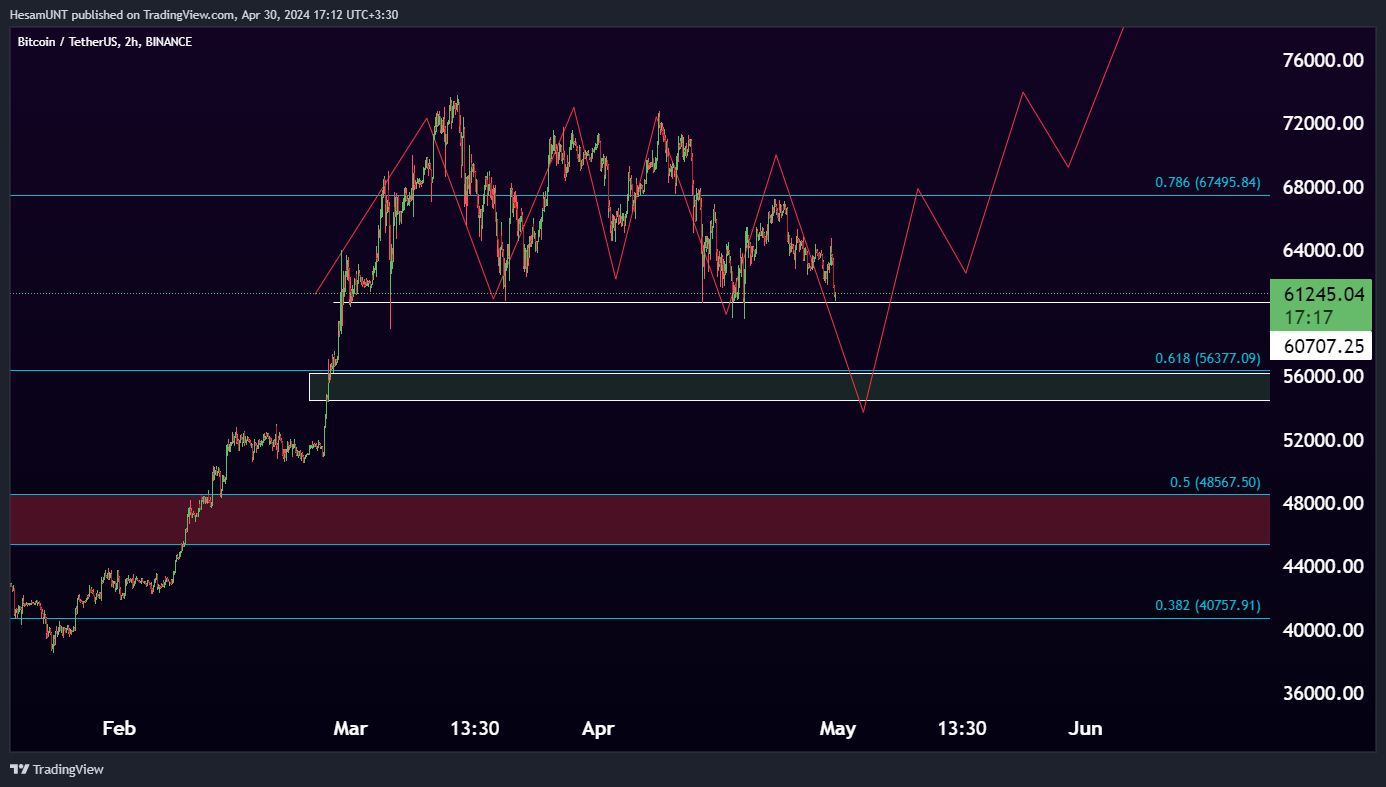1386x787 pixels.
Task: Click the 44000.00 price axis label
Action: pyautogui.click(x=1323, y=566)
